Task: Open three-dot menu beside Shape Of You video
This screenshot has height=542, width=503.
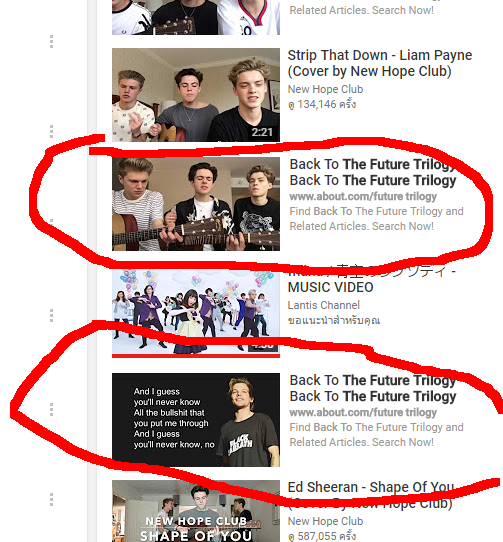Action: click(x=51, y=499)
